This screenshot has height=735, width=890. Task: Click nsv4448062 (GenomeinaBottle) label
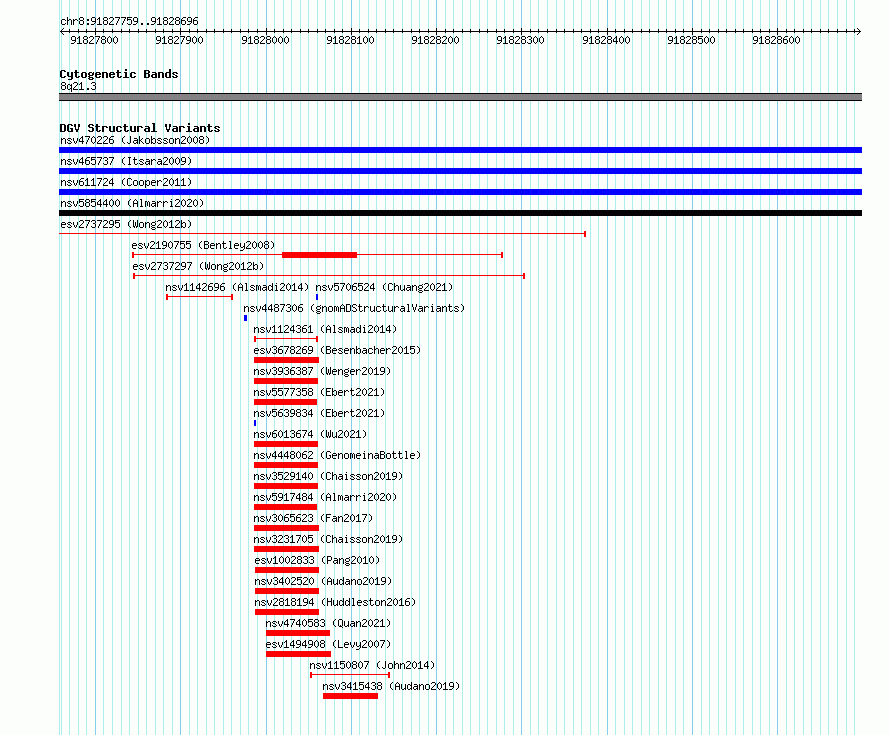coord(337,455)
